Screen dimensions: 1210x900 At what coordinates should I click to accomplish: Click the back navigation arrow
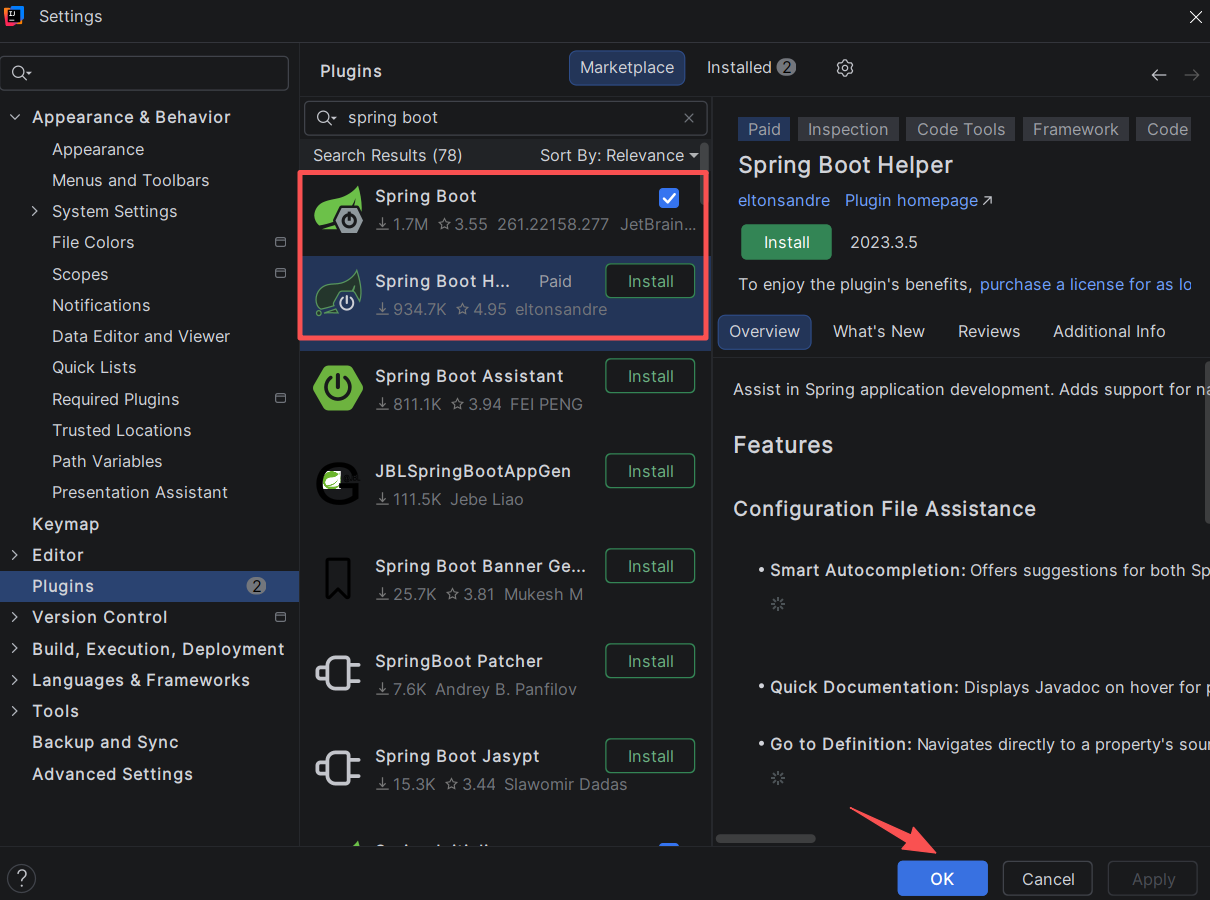pyautogui.click(x=1159, y=75)
